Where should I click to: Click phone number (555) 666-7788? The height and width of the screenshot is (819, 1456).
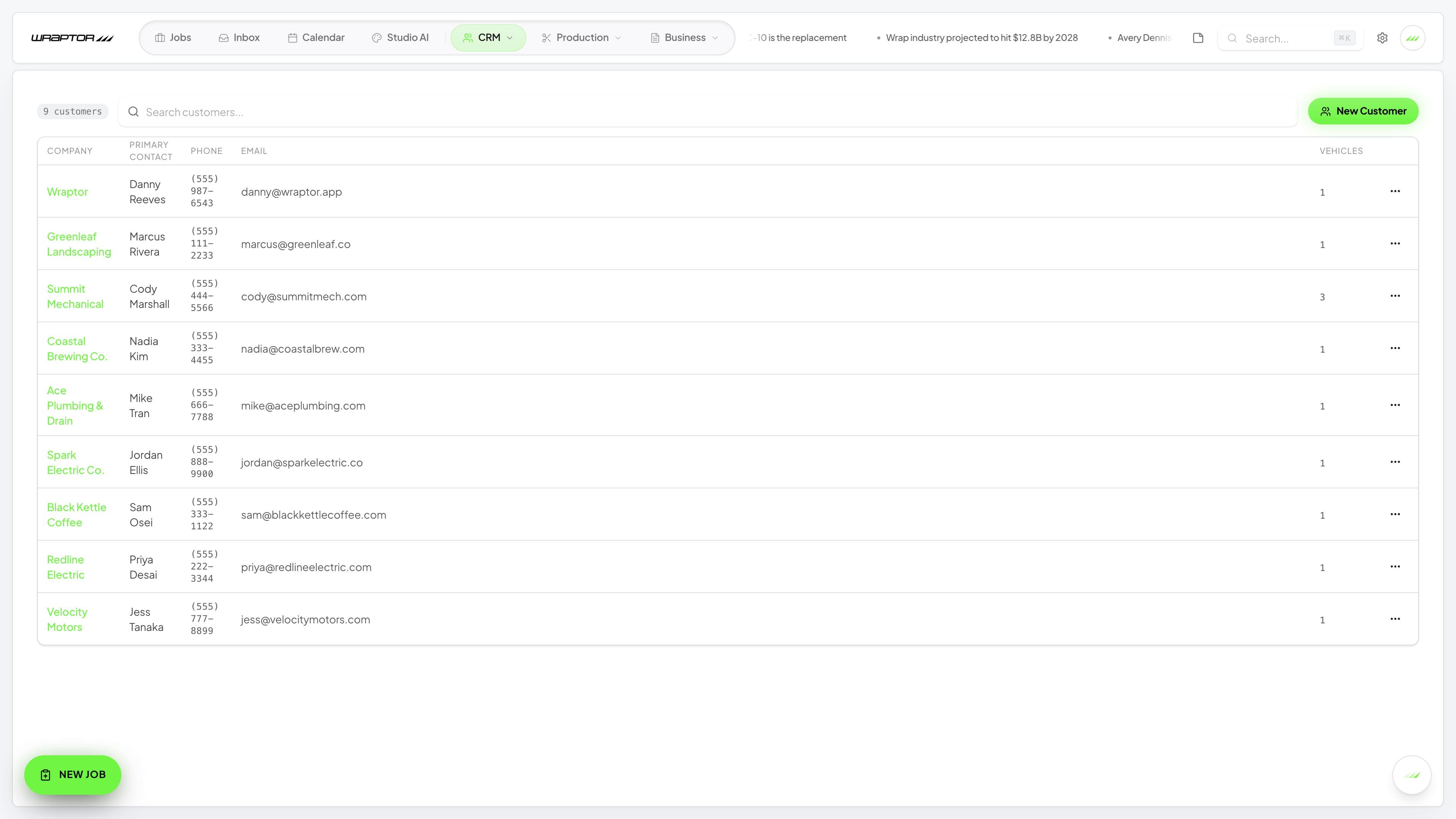tap(204, 405)
